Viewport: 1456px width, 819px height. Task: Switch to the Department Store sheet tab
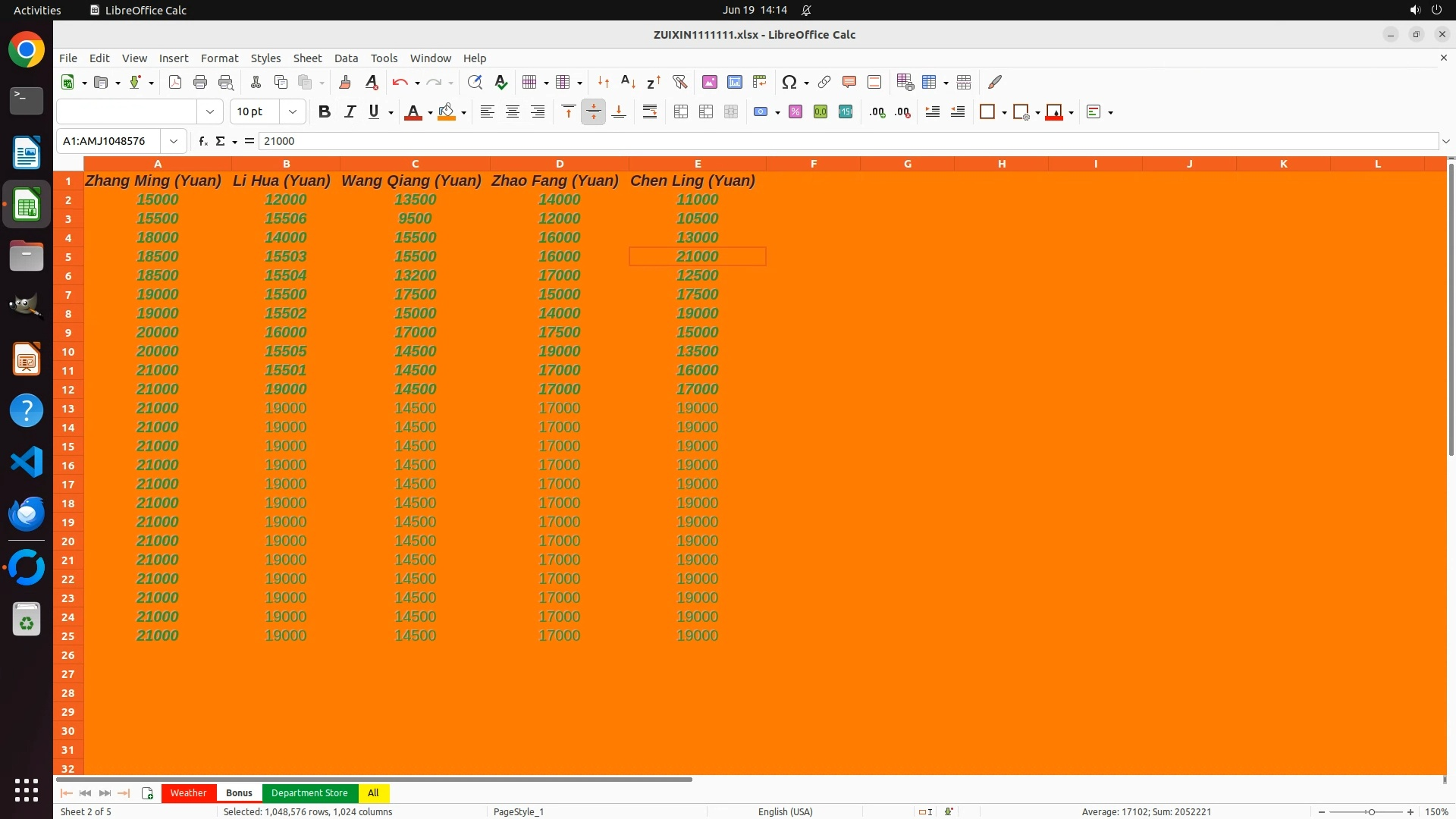point(309,792)
